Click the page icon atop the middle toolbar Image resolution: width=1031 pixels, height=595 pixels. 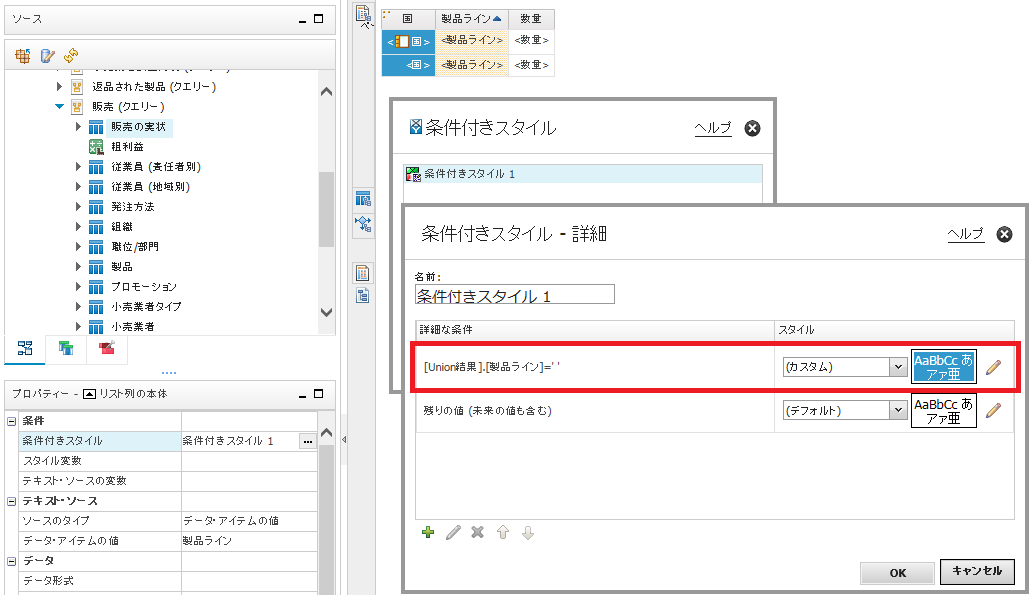point(363,14)
